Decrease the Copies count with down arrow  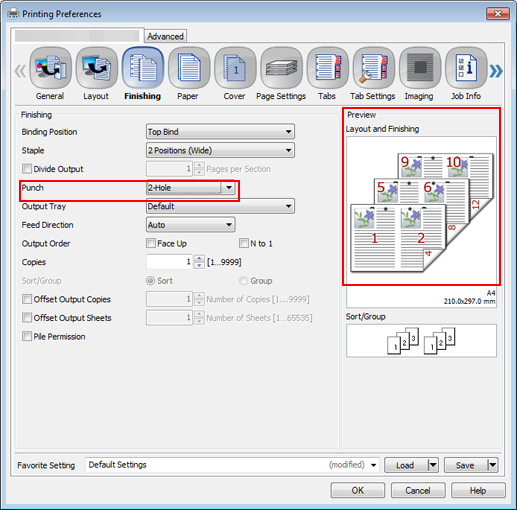(x=199, y=265)
